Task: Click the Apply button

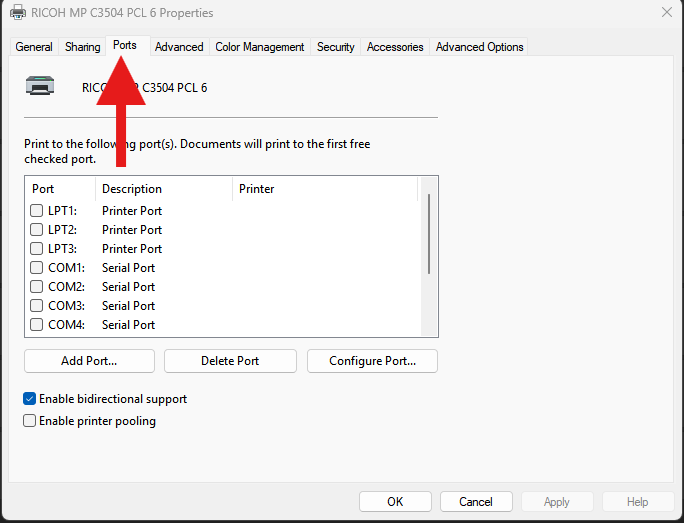Action: [x=557, y=502]
